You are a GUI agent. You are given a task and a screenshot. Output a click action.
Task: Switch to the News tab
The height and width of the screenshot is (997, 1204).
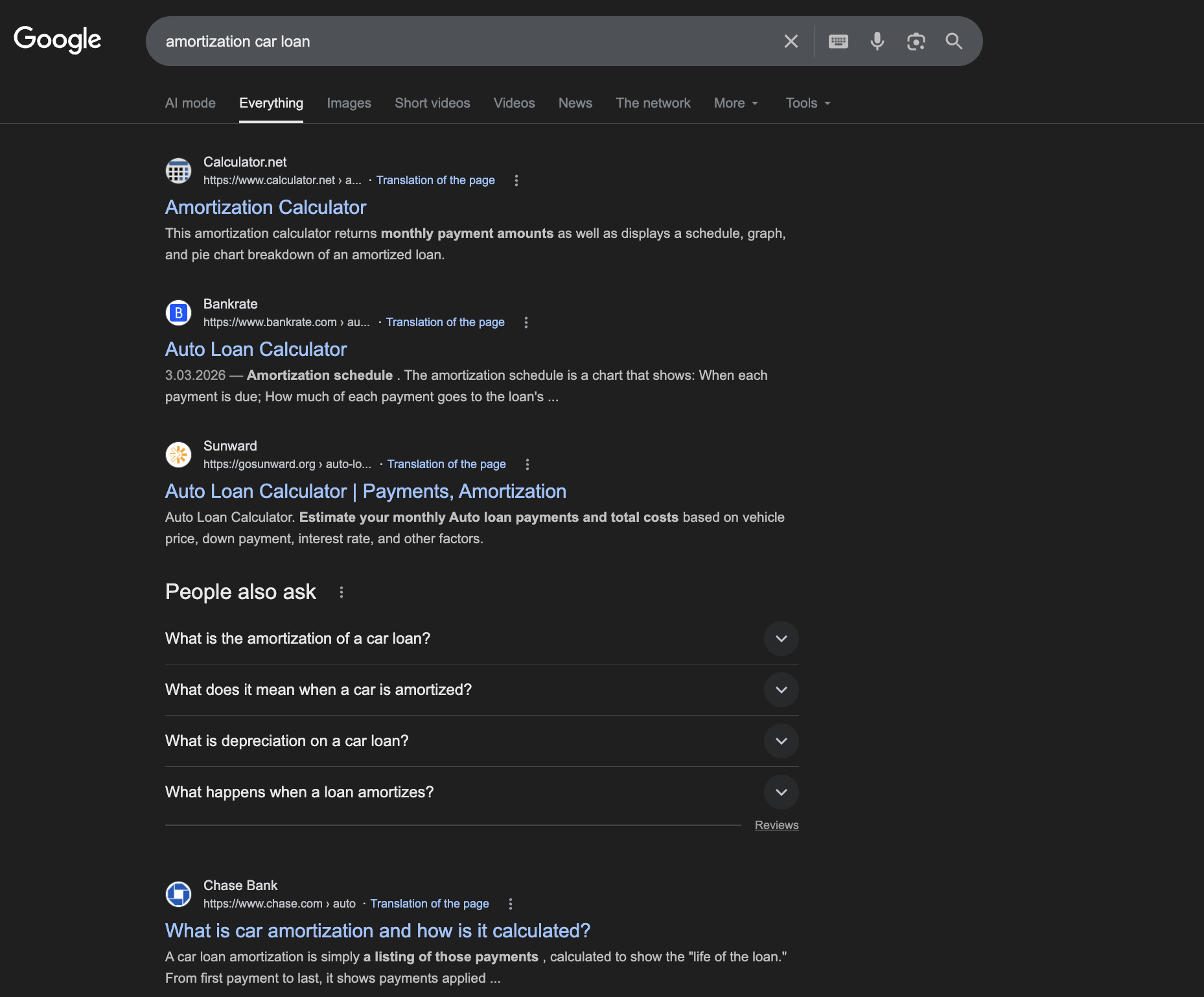tap(575, 103)
